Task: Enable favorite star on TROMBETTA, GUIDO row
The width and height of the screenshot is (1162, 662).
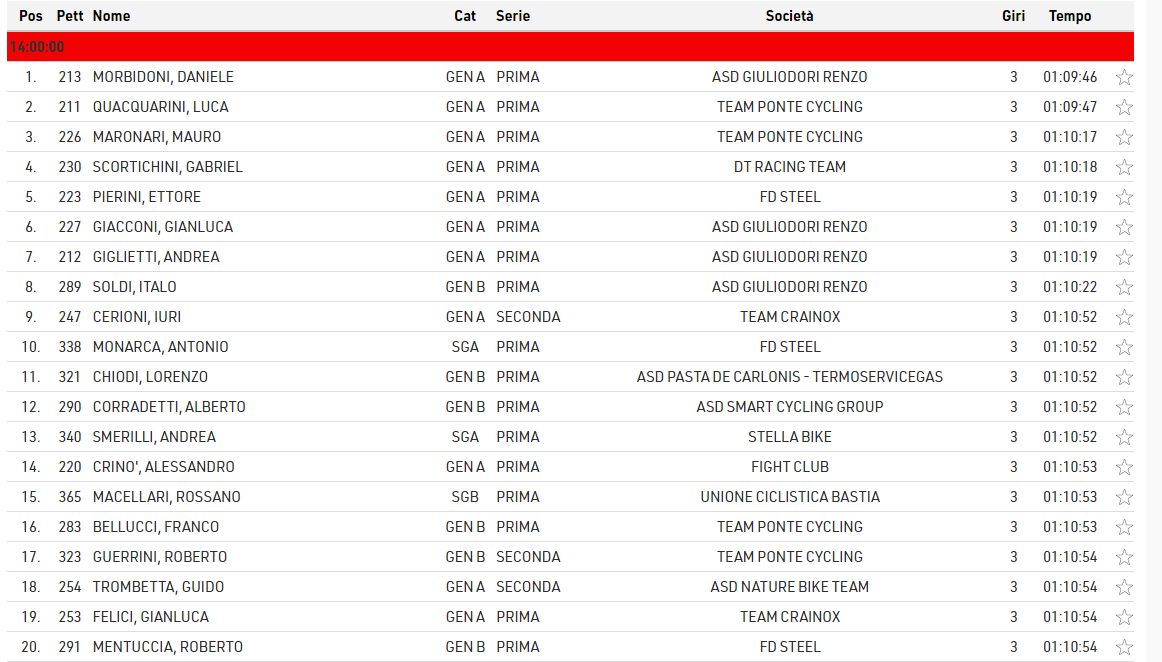Action: (x=1124, y=587)
